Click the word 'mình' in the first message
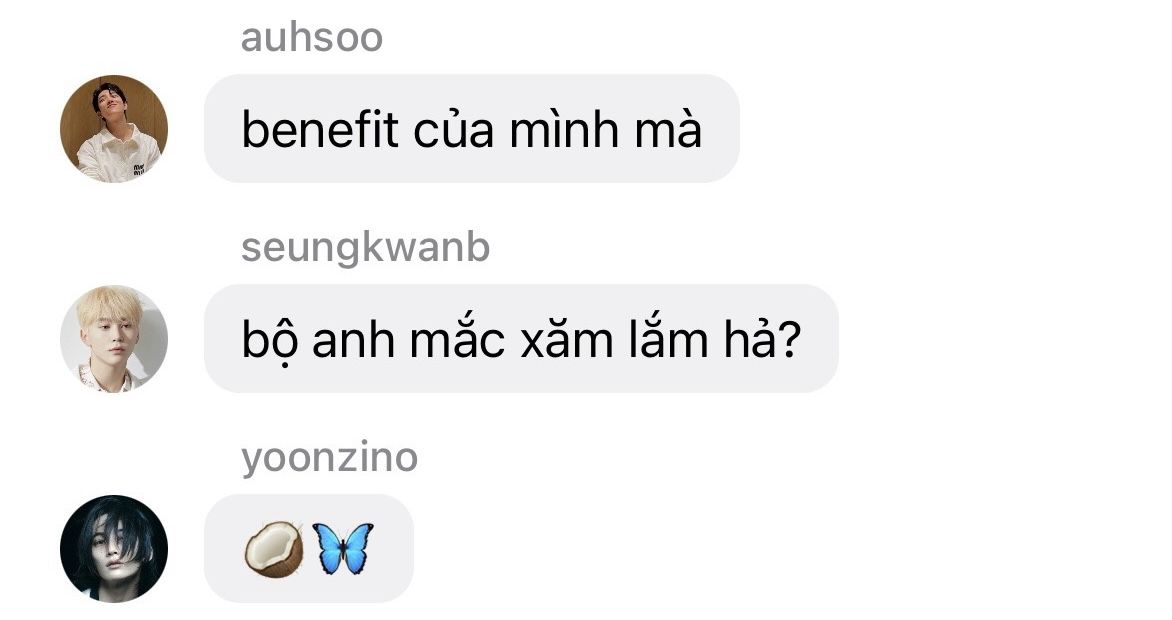 [x=565, y=129]
